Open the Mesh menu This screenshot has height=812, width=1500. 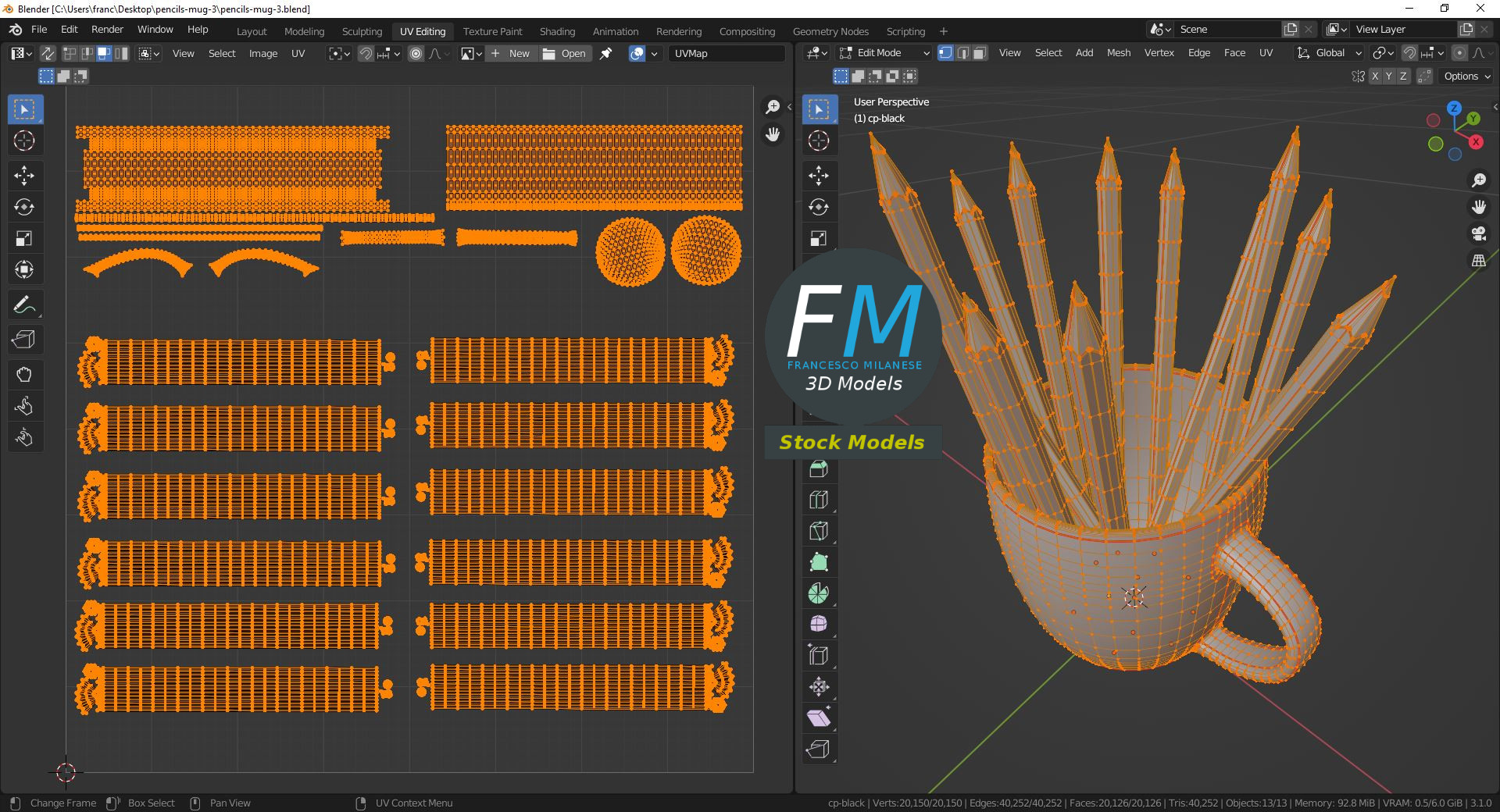pos(1118,53)
